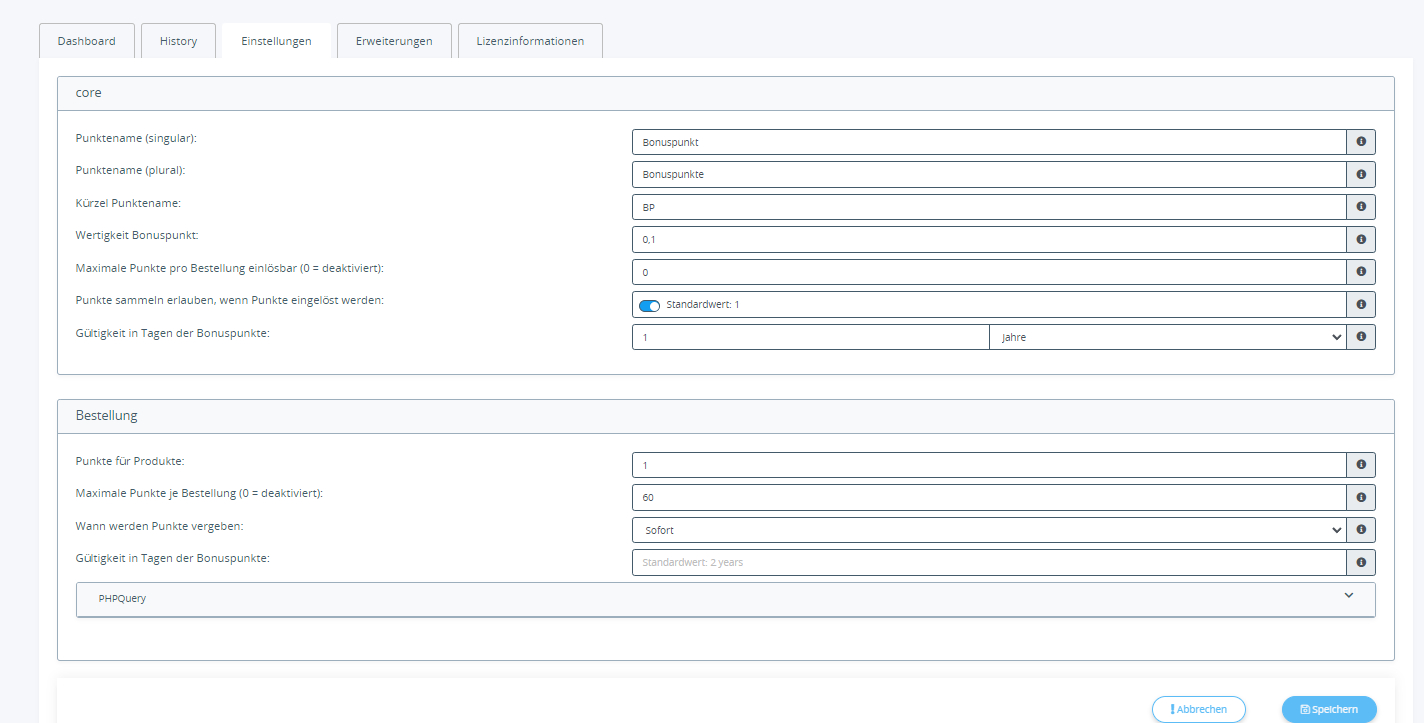Click info icon for Maximale Punkte pro Bestellung einlösbar
Viewport: 1424px width, 723px height.
click(1361, 271)
